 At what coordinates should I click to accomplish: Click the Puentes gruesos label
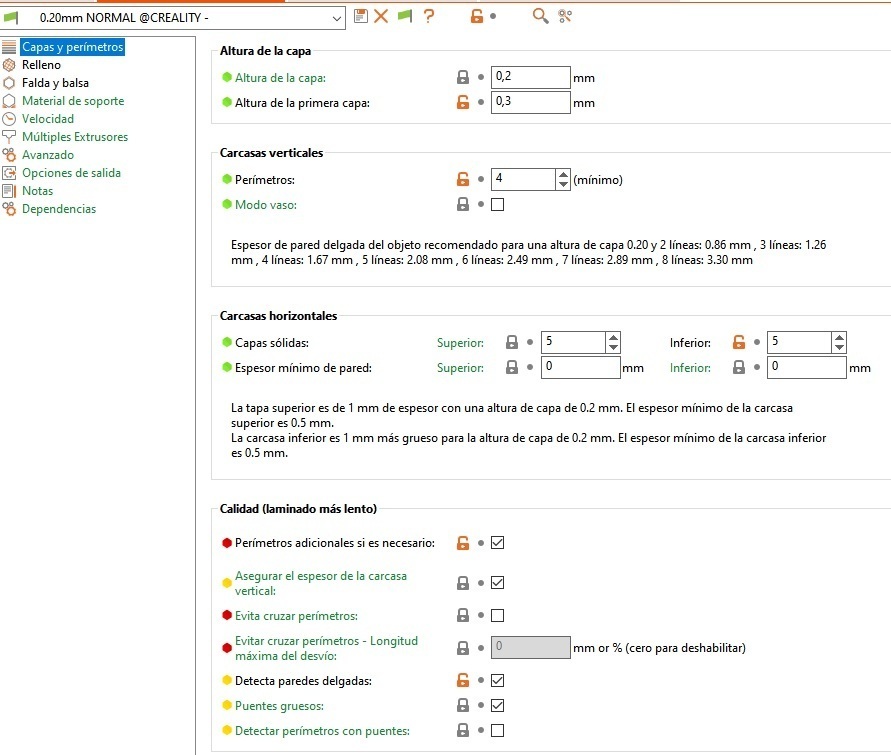tap(279, 706)
